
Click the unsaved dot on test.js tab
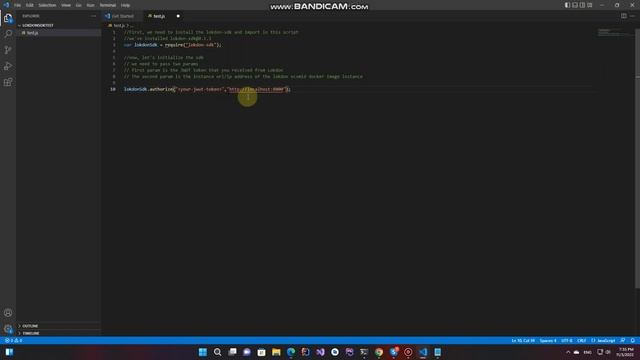point(178,16)
